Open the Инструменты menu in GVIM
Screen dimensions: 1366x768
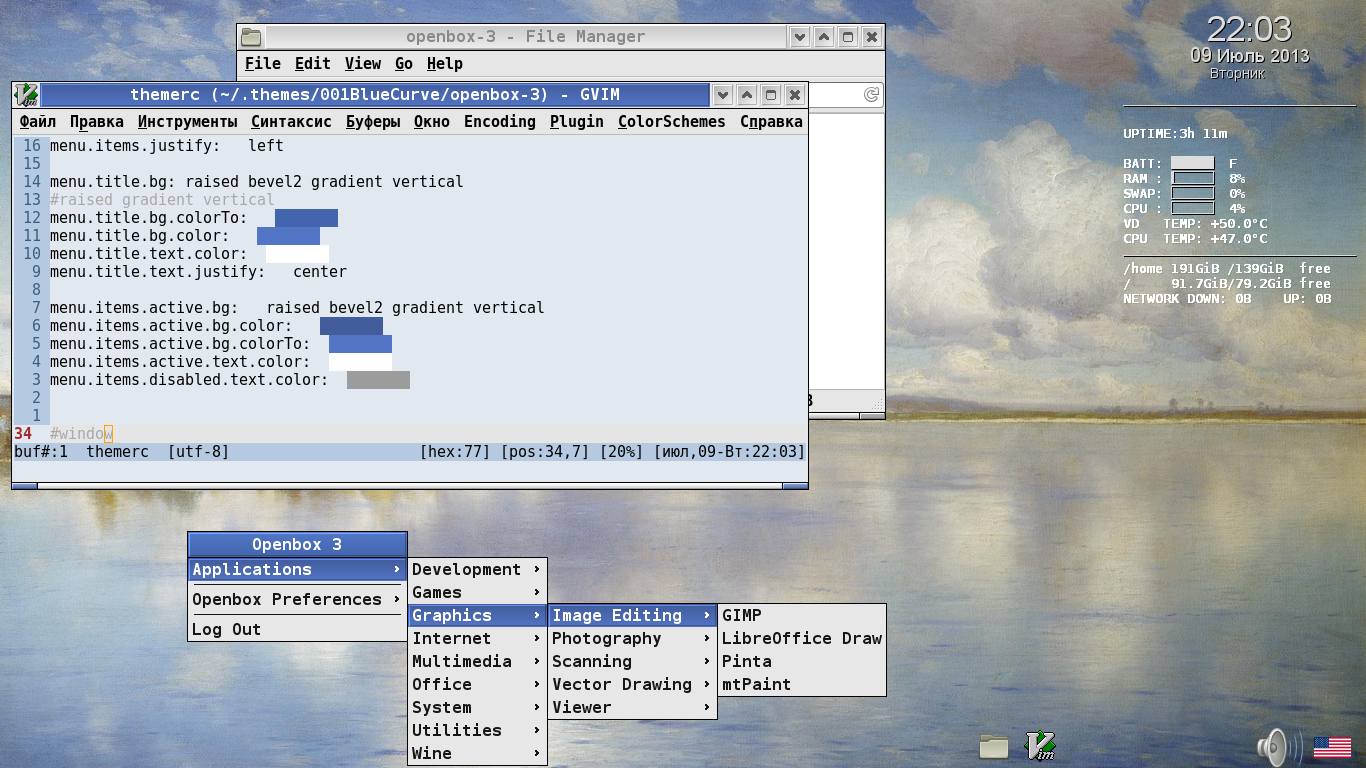pyautogui.click(x=188, y=122)
